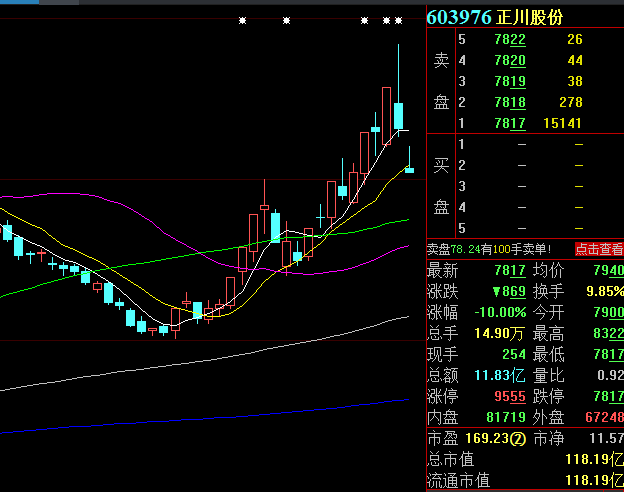Viewport: 624px width, 492px height.
Task: Click sell level 2 volume 278
Action: coord(571,102)
